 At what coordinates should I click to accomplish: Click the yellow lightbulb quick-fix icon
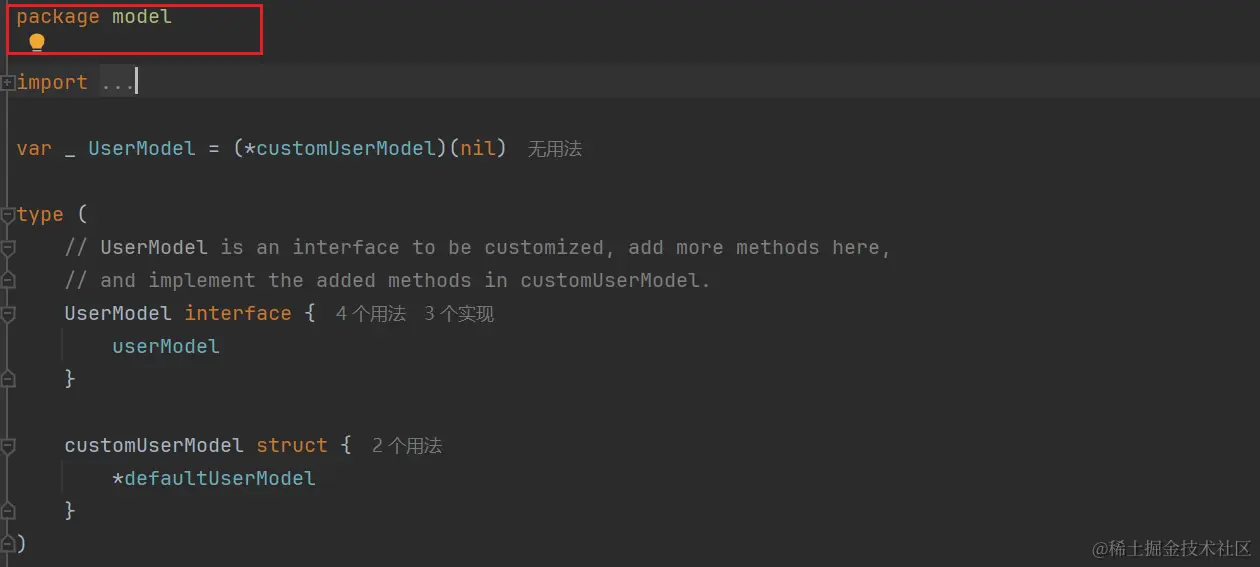[x=37, y=42]
